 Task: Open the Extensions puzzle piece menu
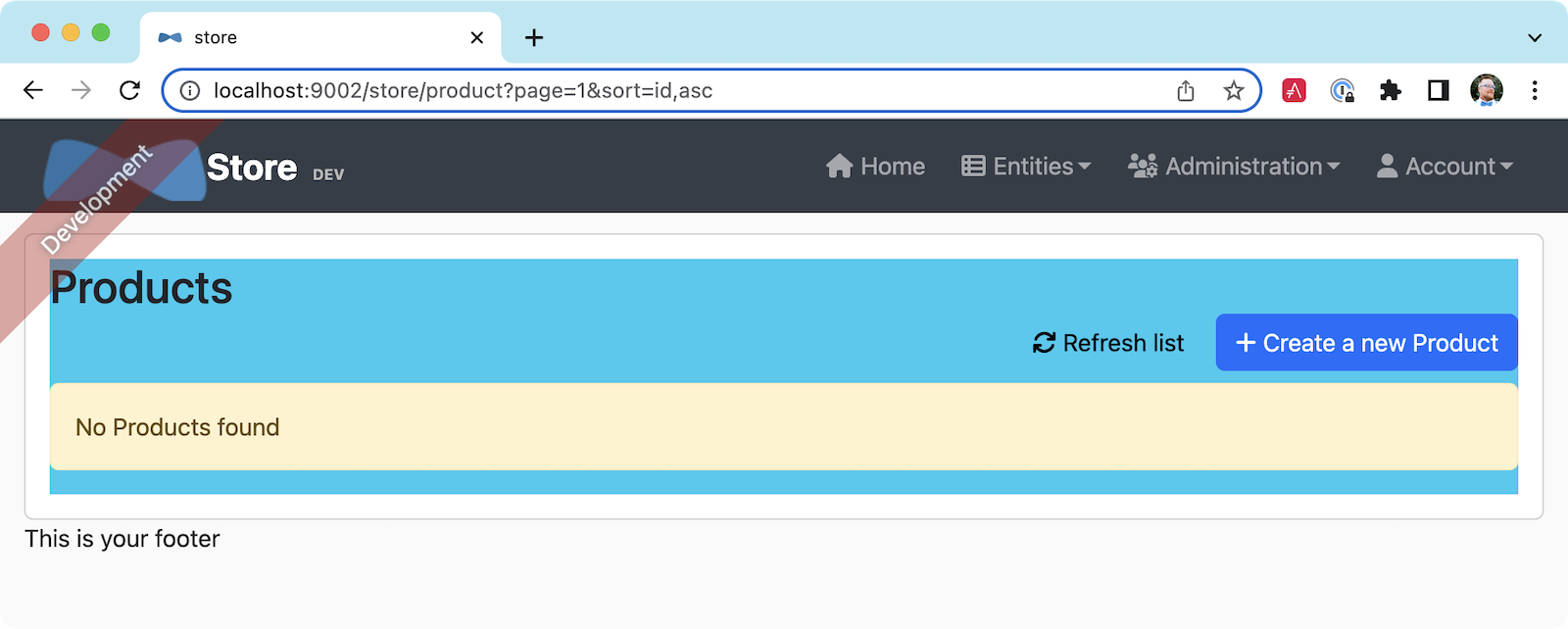pyautogui.click(x=1390, y=91)
